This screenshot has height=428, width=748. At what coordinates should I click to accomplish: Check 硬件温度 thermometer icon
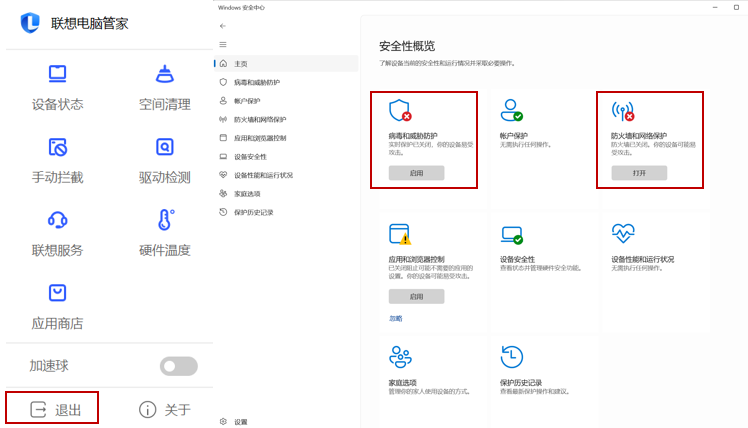coord(165,220)
